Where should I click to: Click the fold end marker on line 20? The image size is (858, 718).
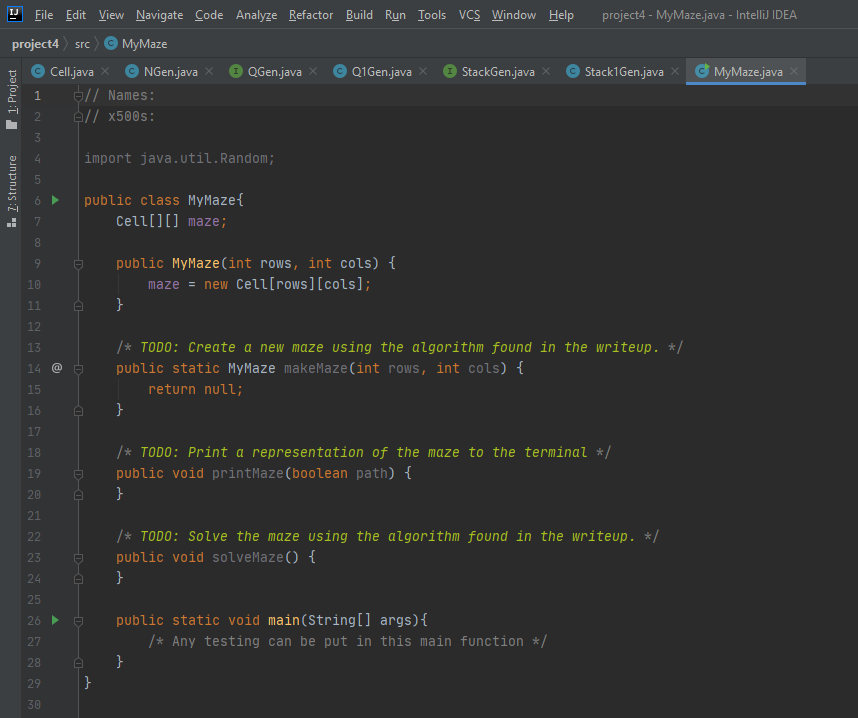pos(78,495)
